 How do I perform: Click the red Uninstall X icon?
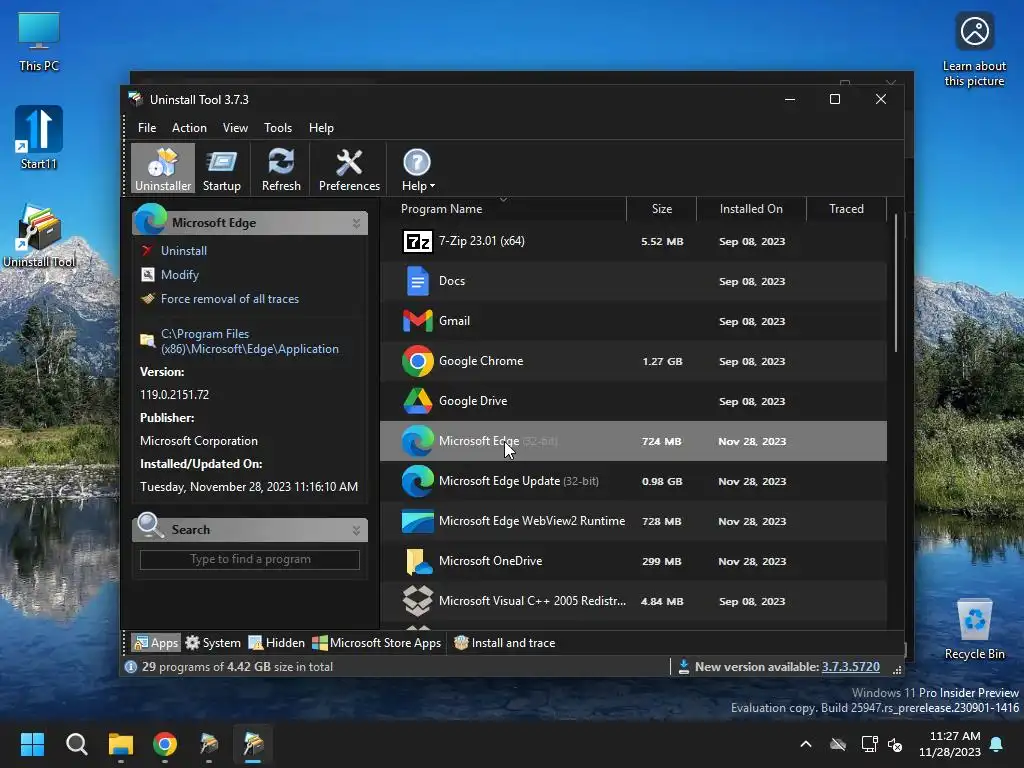point(148,251)
